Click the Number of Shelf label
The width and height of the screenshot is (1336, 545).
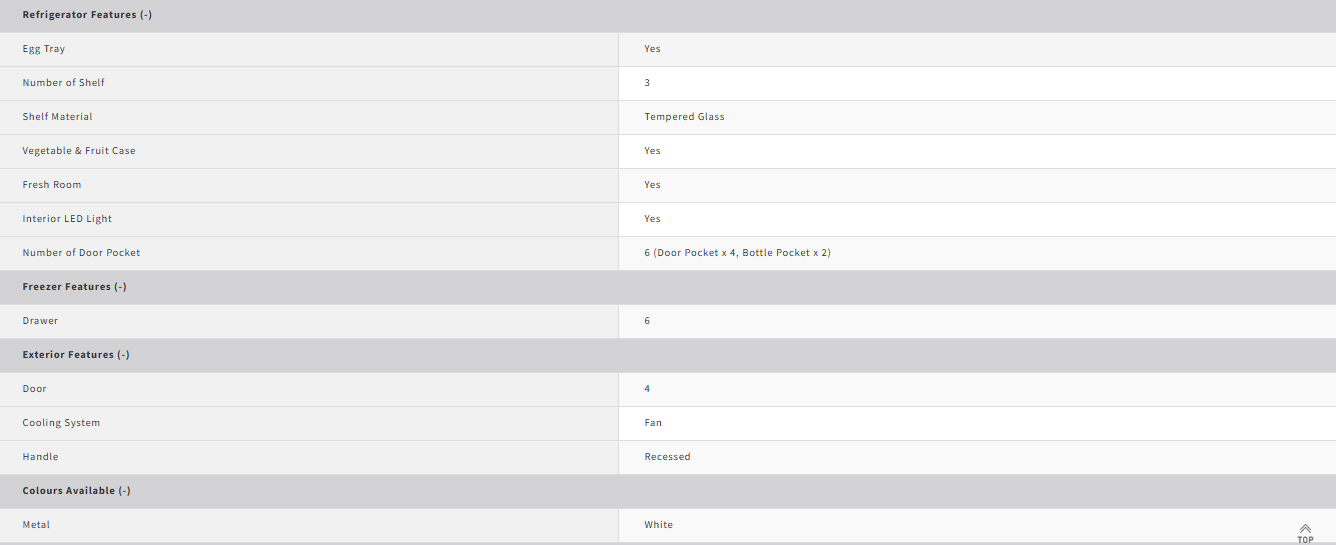point(64,83)
